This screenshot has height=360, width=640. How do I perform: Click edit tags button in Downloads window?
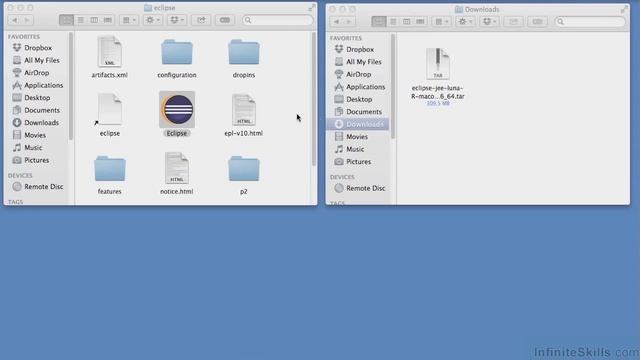pos(537,22)
